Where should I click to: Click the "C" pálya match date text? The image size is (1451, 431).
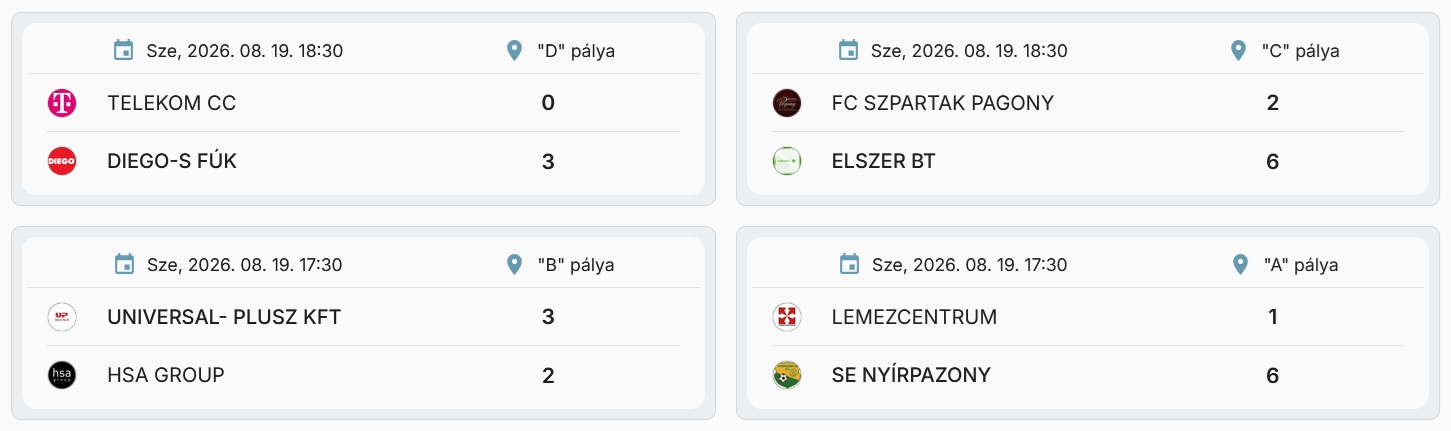[969, 50]
